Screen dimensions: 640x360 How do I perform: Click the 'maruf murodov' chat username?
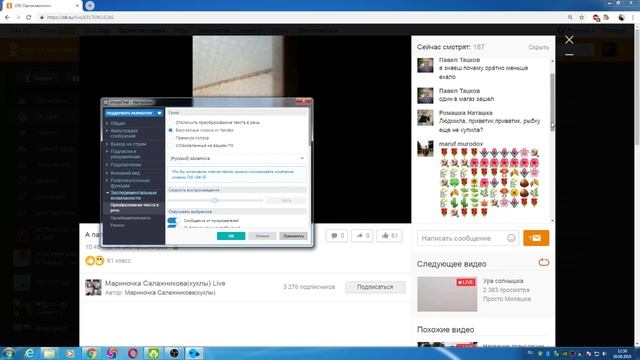click(461, 144)
